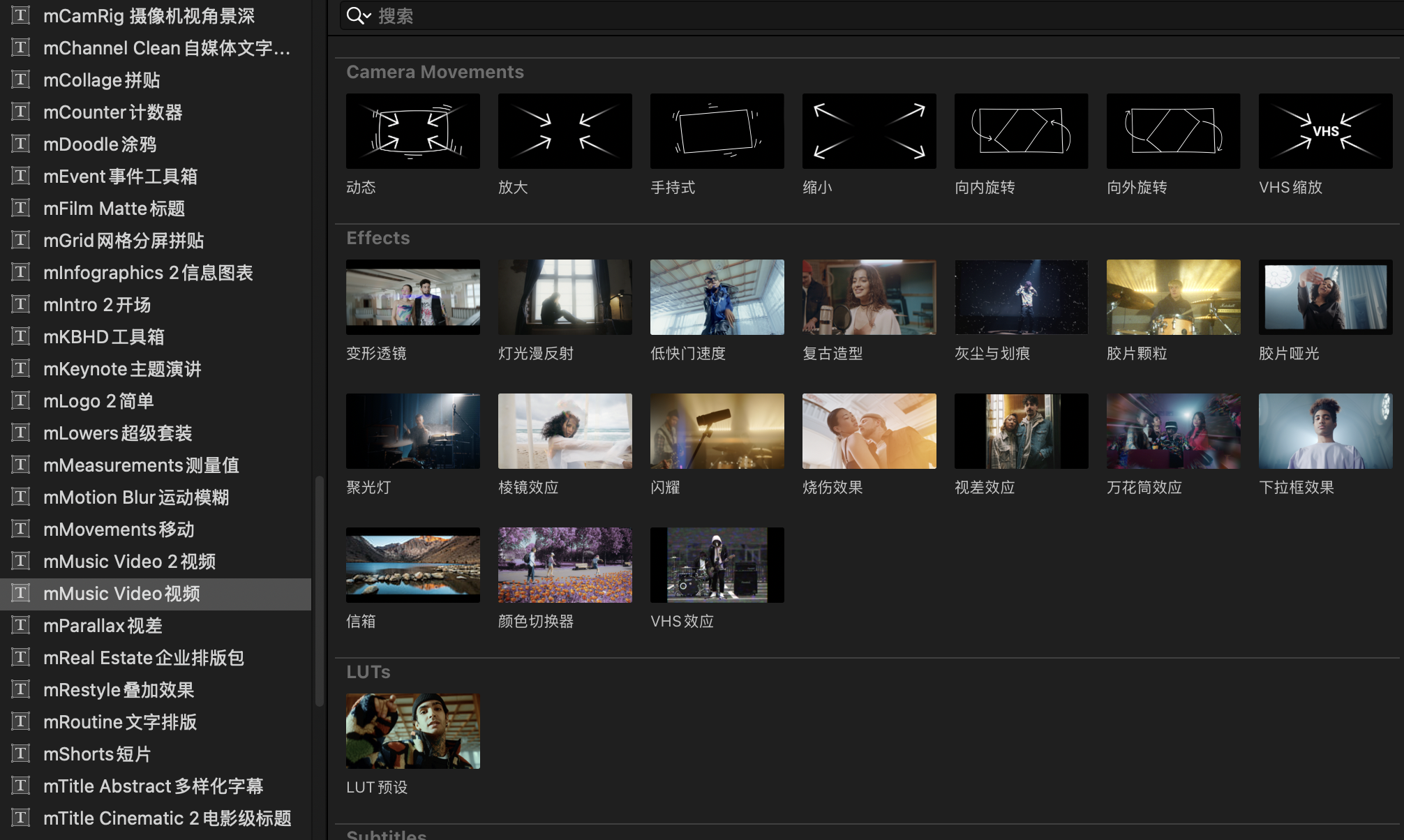Choose the 胶片颗粒 effect thumbnail

coord(1174,297)
